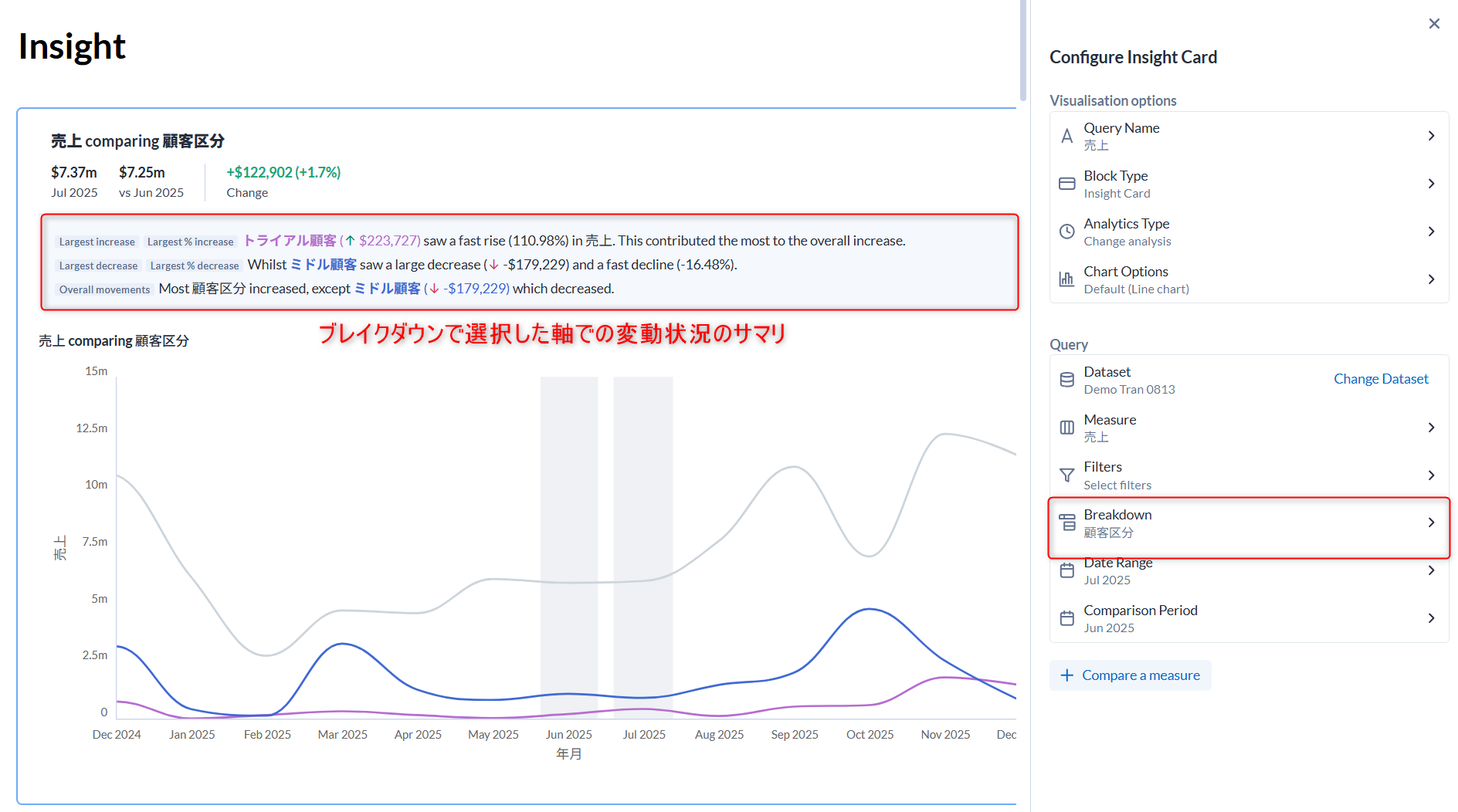This screenshot has width=1458, height=812.
Task: Click the Query Name letter icon
Action: [1066, 136]
